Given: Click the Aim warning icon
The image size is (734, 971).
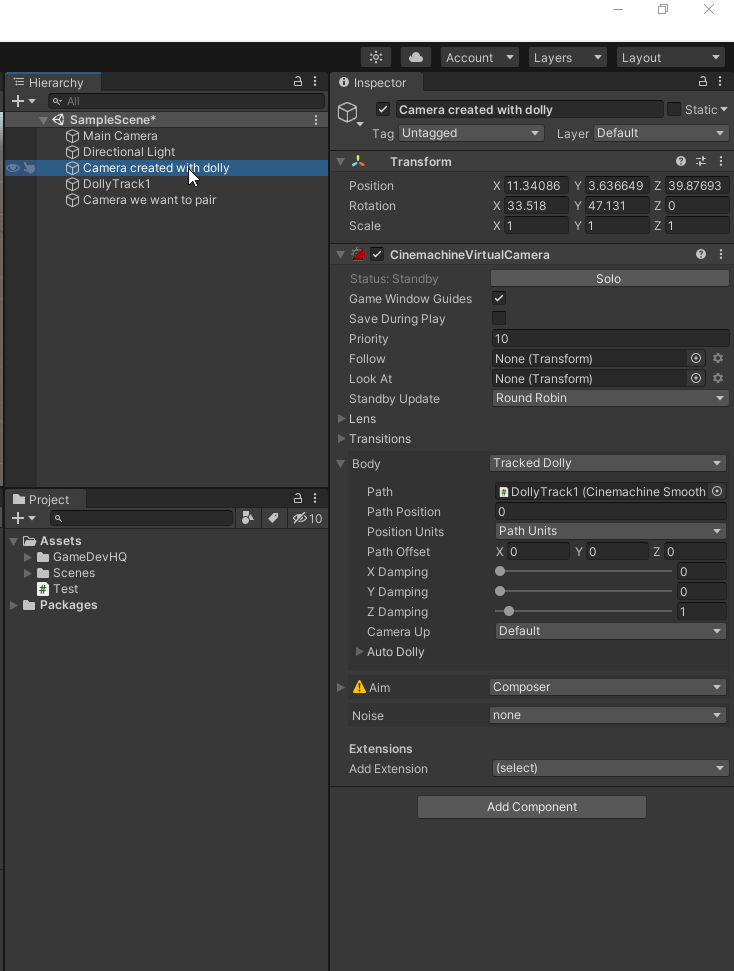Looking at the screenshot, I should point(359,687).
